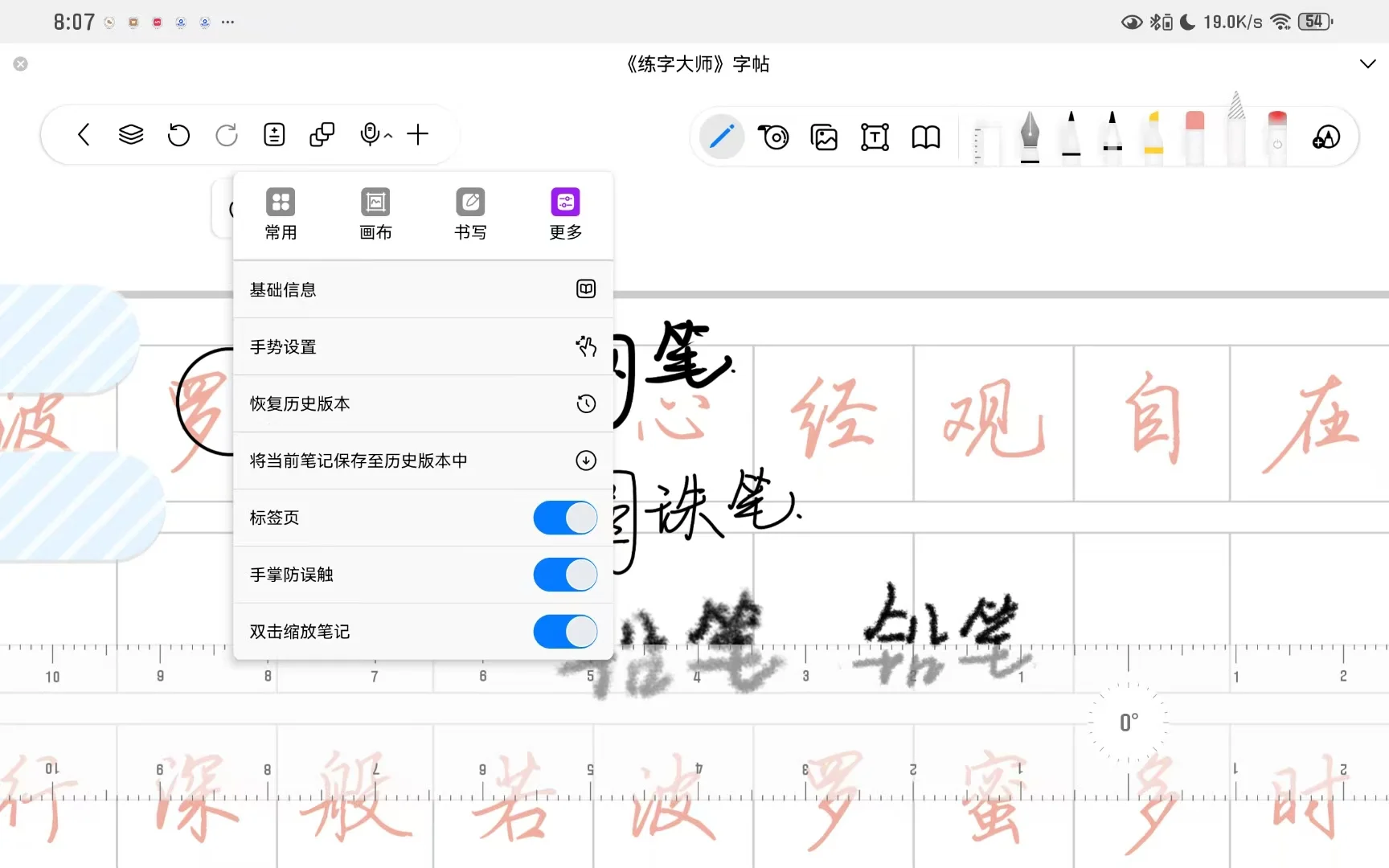Select the blue pen writing mode
Viewport: 1389px width, 868px height.
pos(722,137)
